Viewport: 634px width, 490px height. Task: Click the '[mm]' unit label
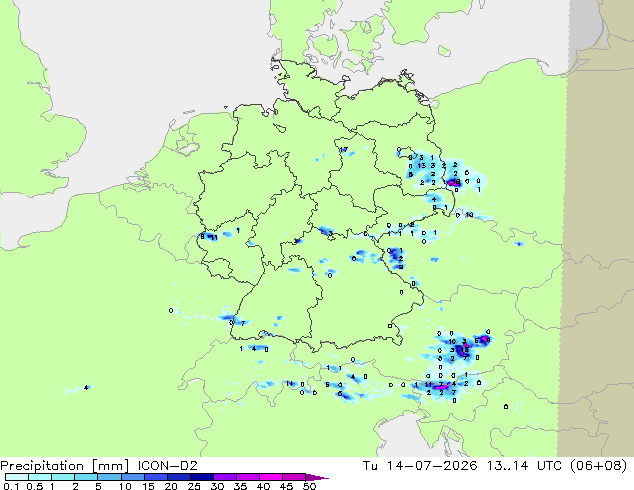click(110, 466)
